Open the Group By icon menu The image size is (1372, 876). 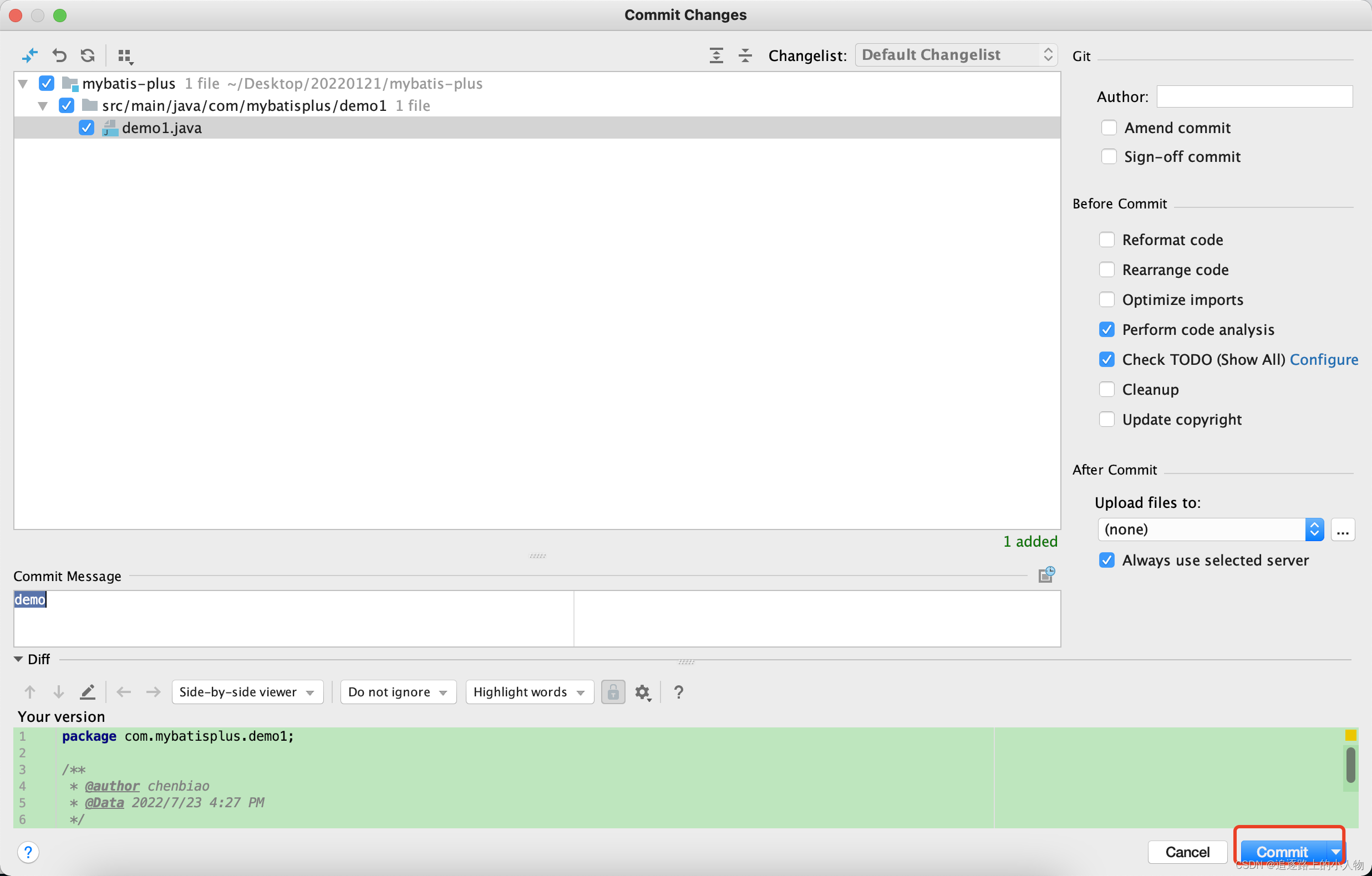pyautogui.click(x=125, y=57)
